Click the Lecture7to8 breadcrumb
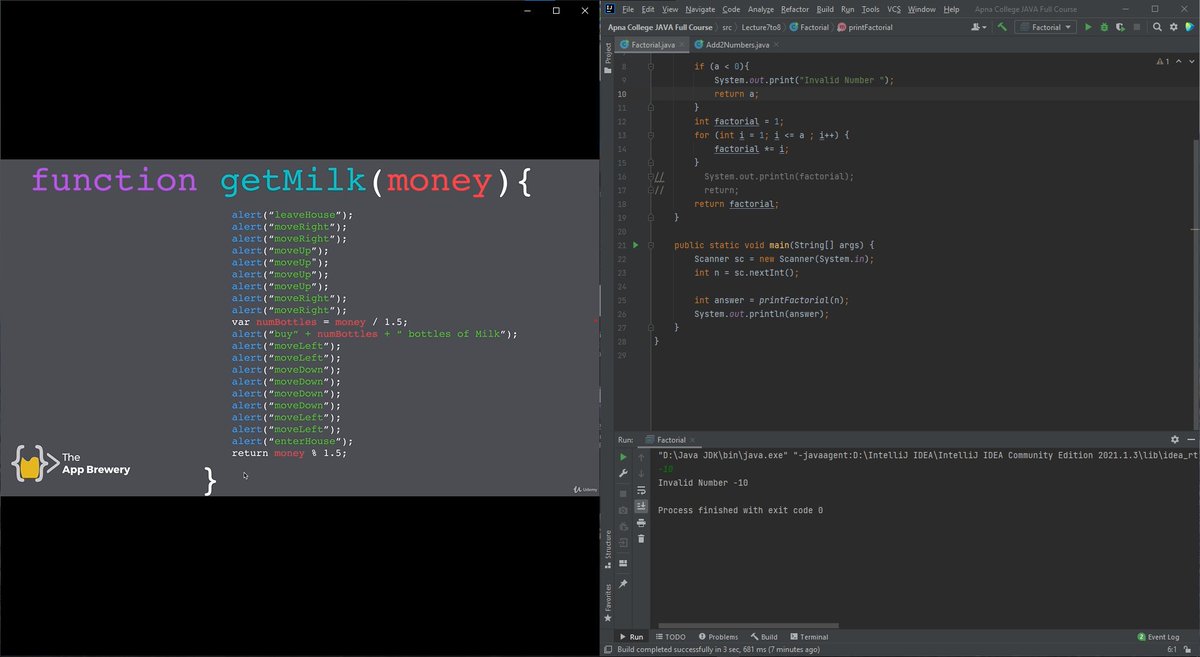 [x=761, y=27]
